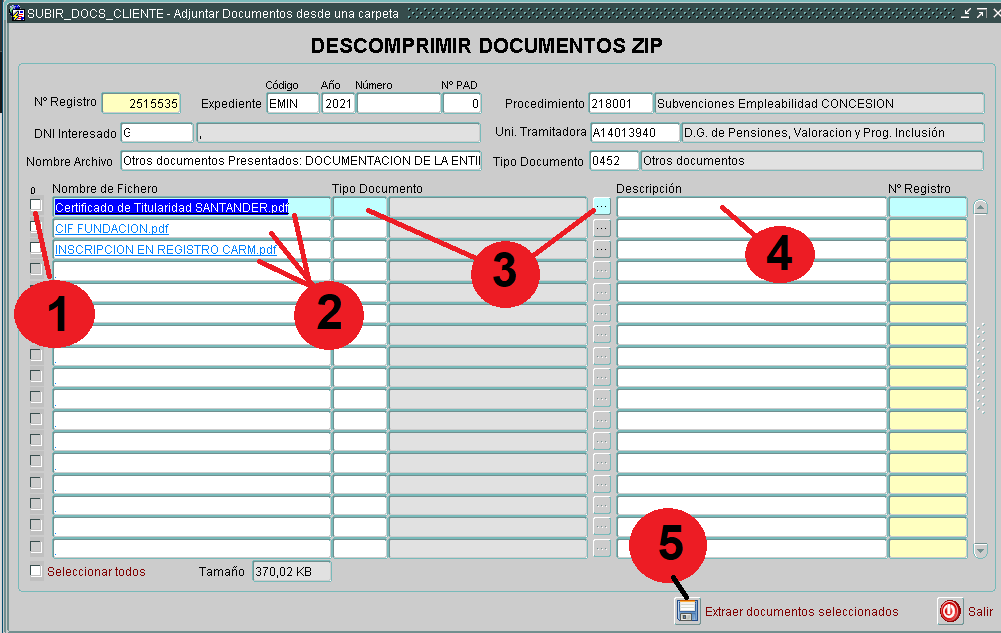Click the save disk icon for extracting documents
This screenshot has height=633, width=1001.
(x=687, y=611)
